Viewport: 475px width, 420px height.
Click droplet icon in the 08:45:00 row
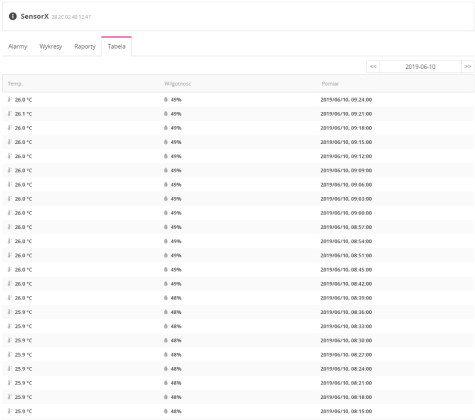(x=166, y=269)
